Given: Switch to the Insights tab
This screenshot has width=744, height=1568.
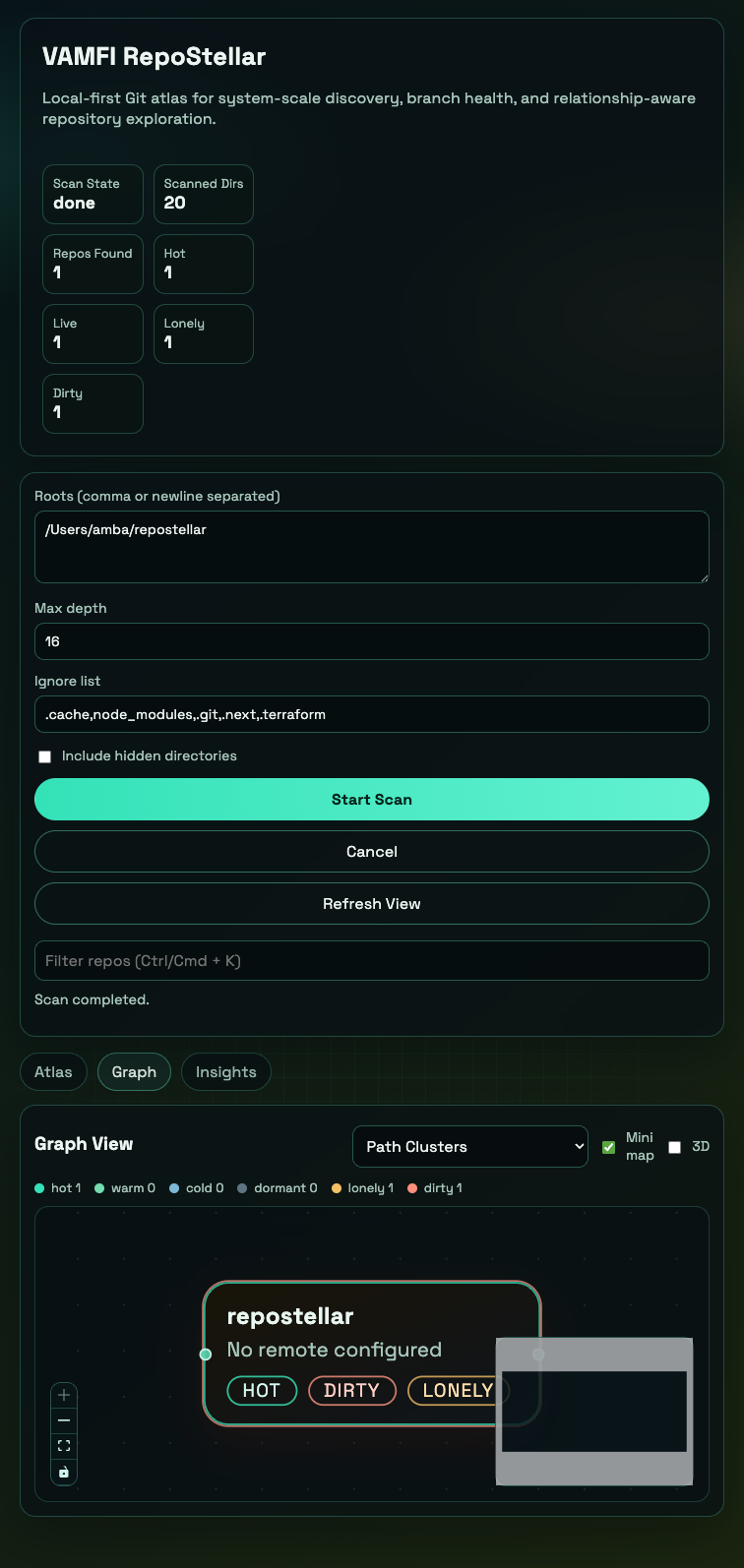Looking at the screenshot, I should click(x=225, y=1071).
